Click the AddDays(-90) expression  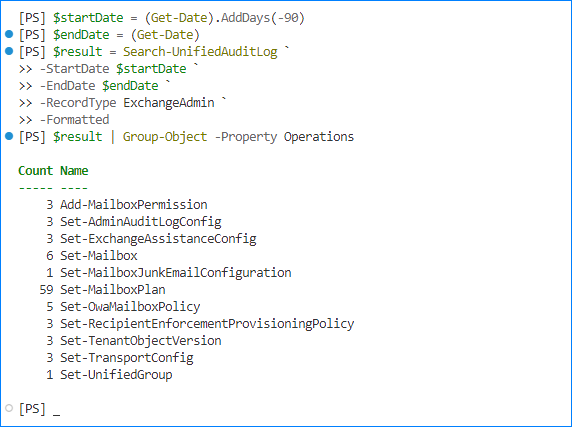(x=263, y=18)
